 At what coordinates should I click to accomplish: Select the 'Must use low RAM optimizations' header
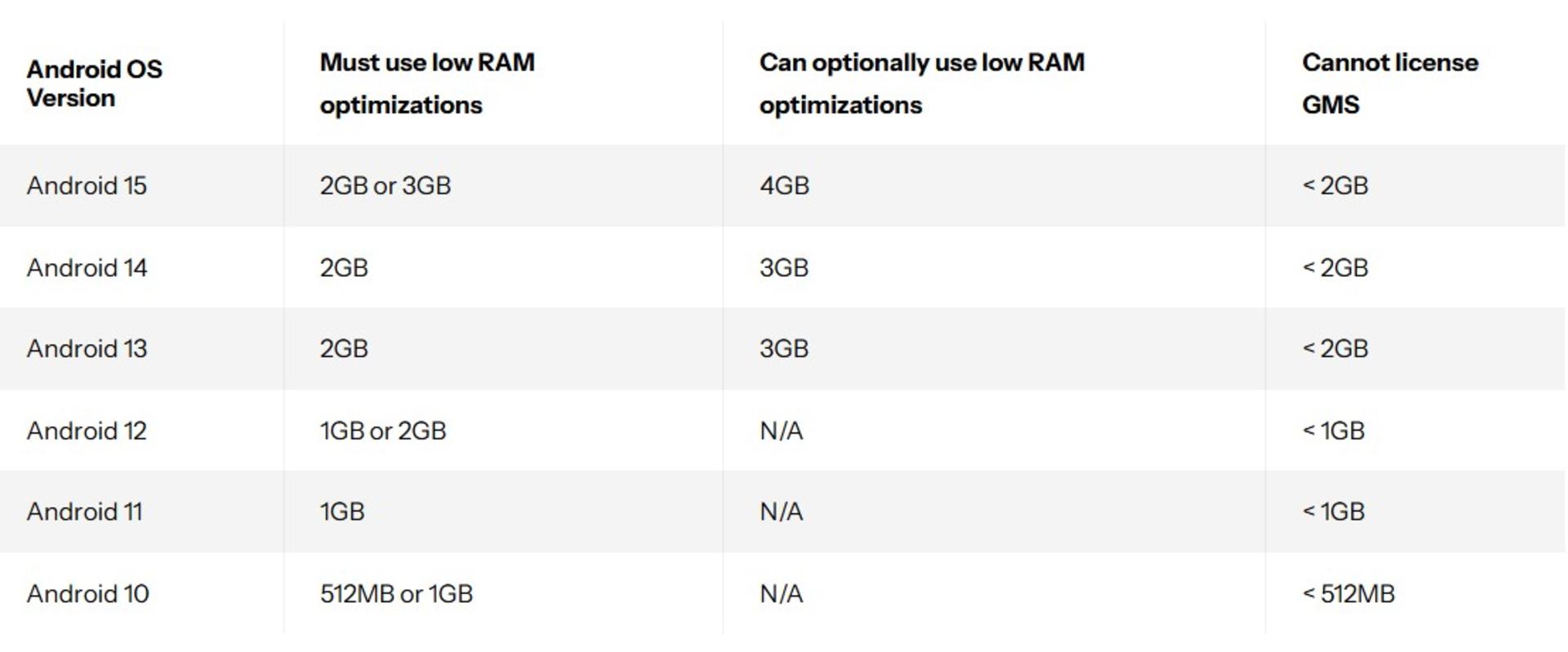pos(427,83)
